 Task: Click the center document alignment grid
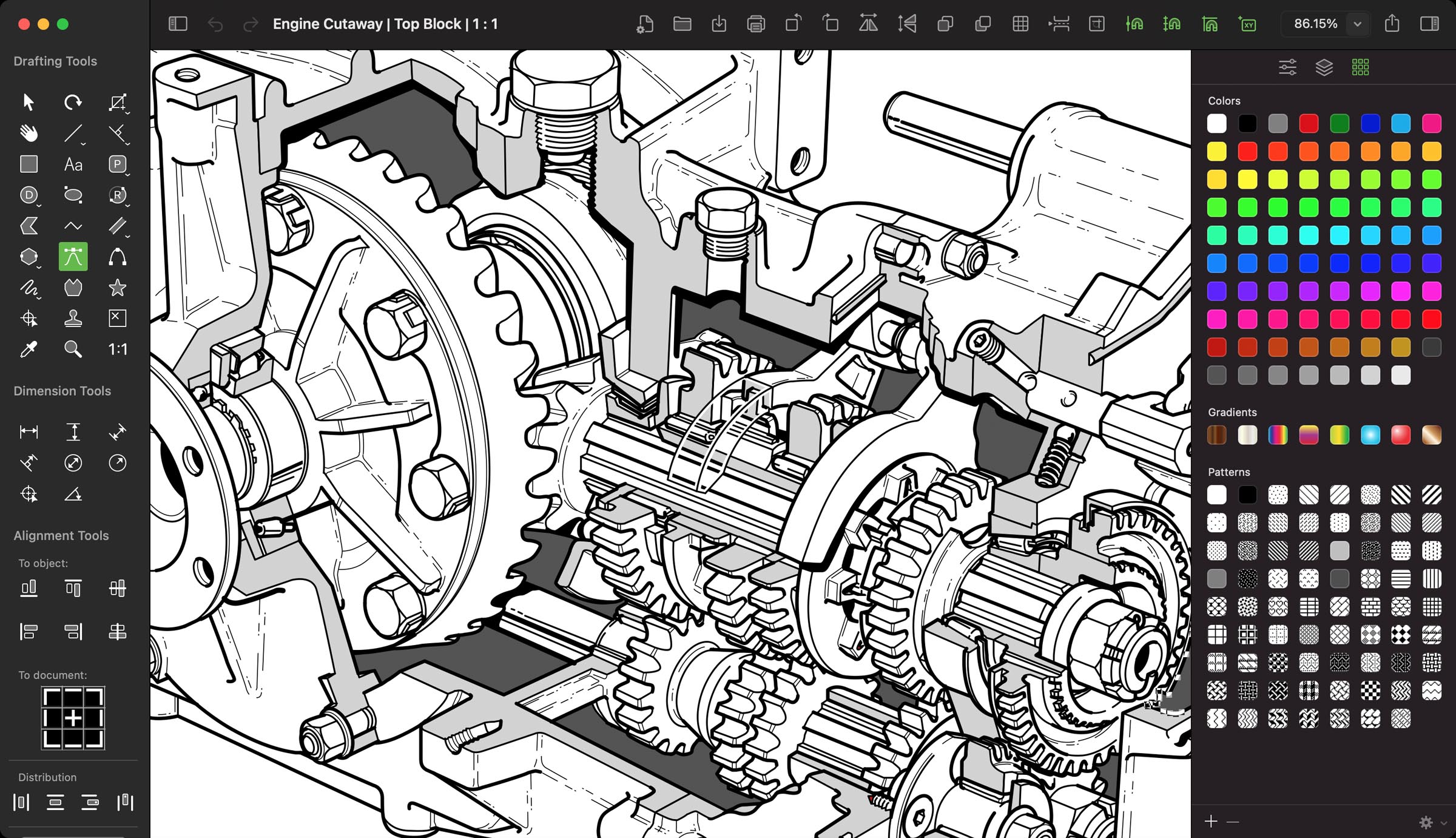73,718
